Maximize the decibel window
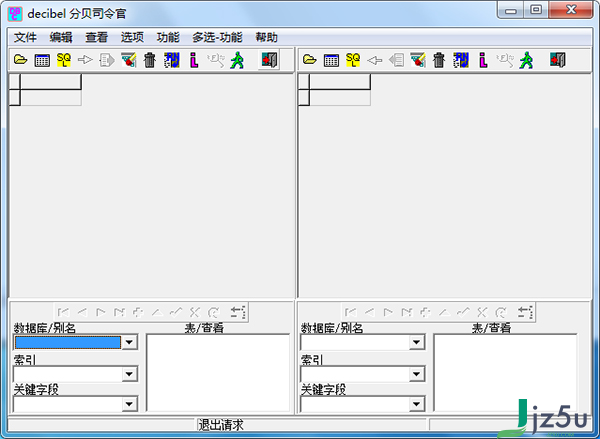The image size is (600, 439). click(536, 10)
